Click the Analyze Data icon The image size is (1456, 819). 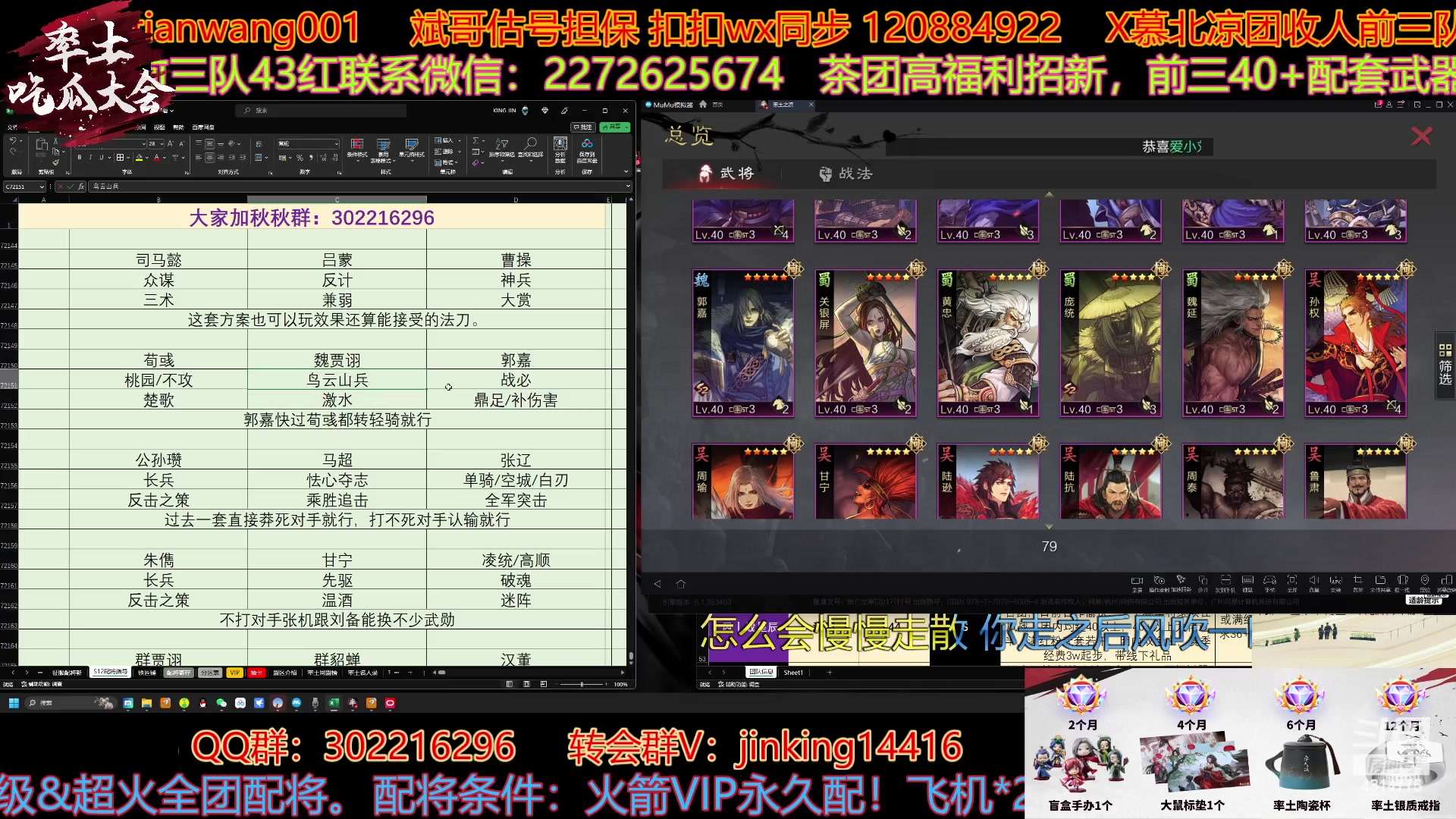tap(560, 143)
